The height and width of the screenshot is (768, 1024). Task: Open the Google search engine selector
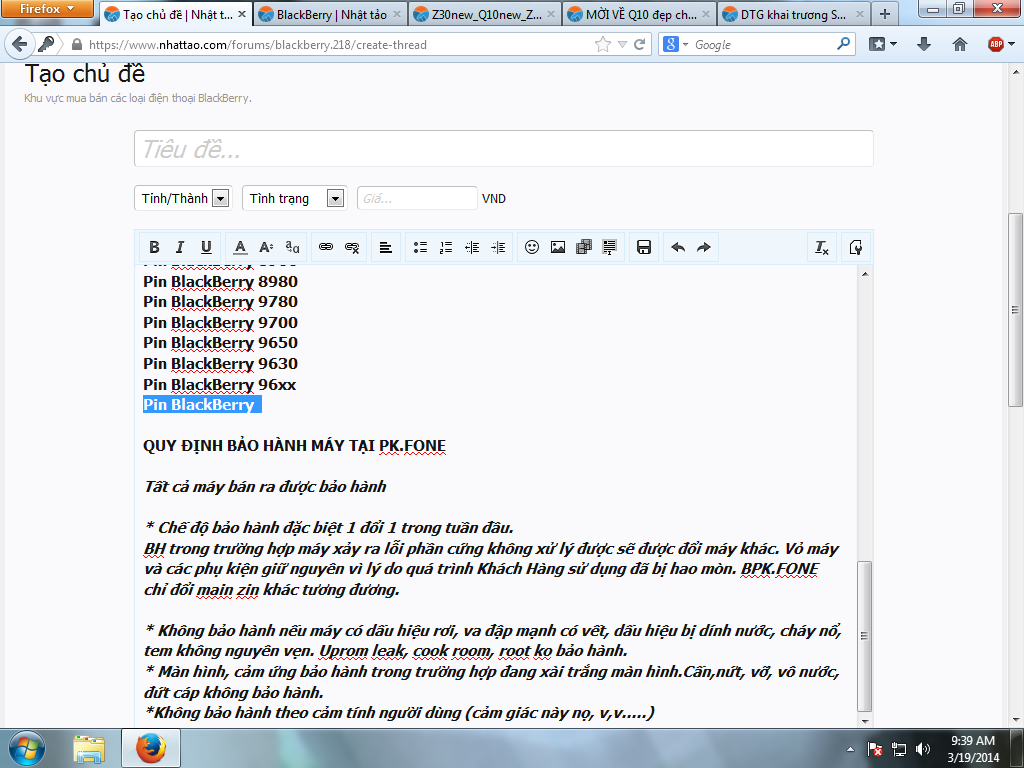pos(675,44)
